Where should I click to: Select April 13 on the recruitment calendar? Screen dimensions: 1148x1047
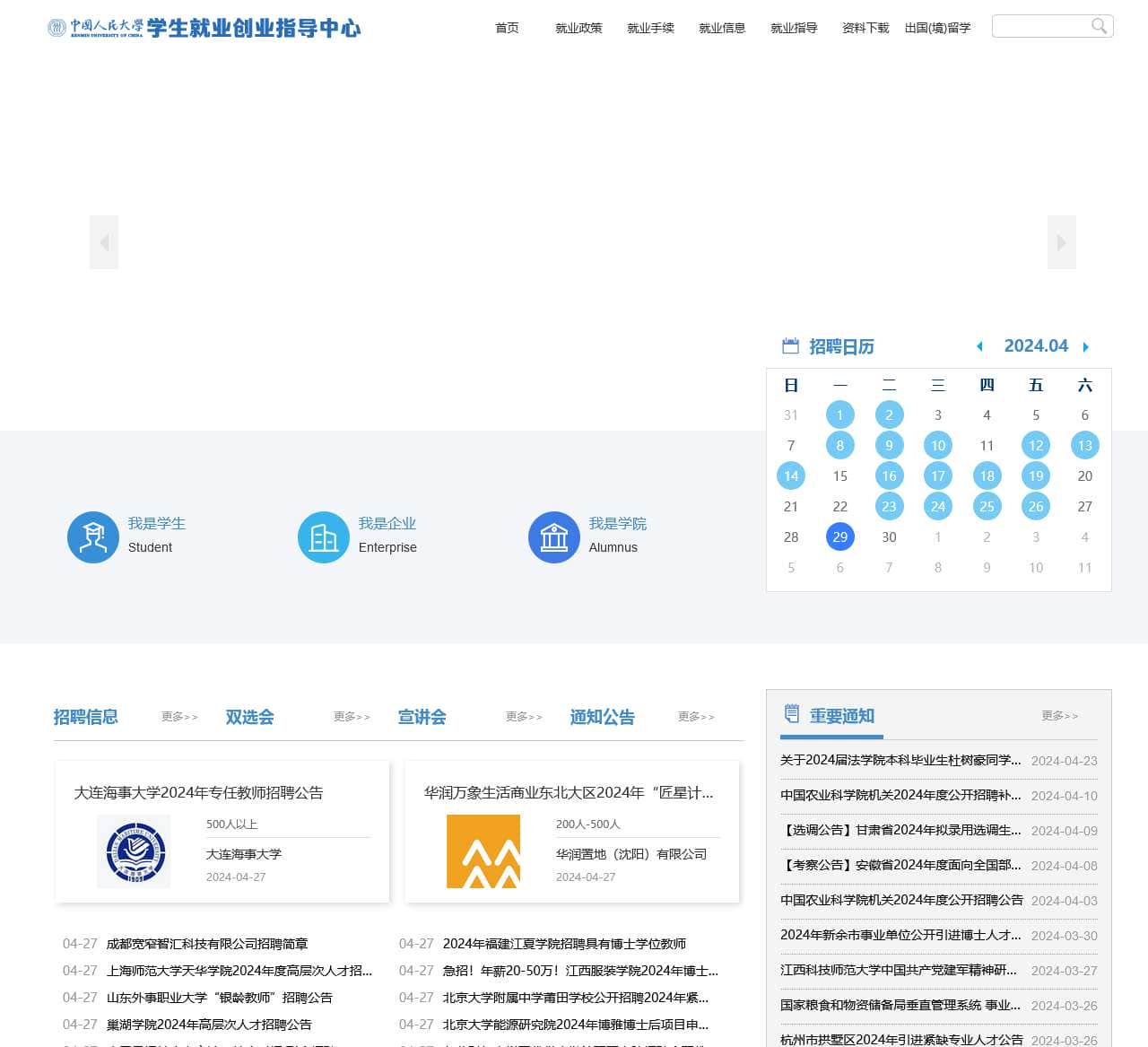1084,445
